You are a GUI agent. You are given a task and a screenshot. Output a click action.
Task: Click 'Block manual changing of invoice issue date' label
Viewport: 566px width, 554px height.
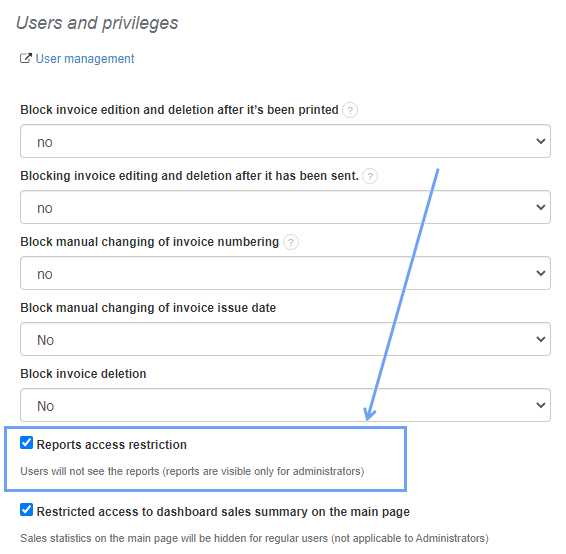click(x=148, y=308)
